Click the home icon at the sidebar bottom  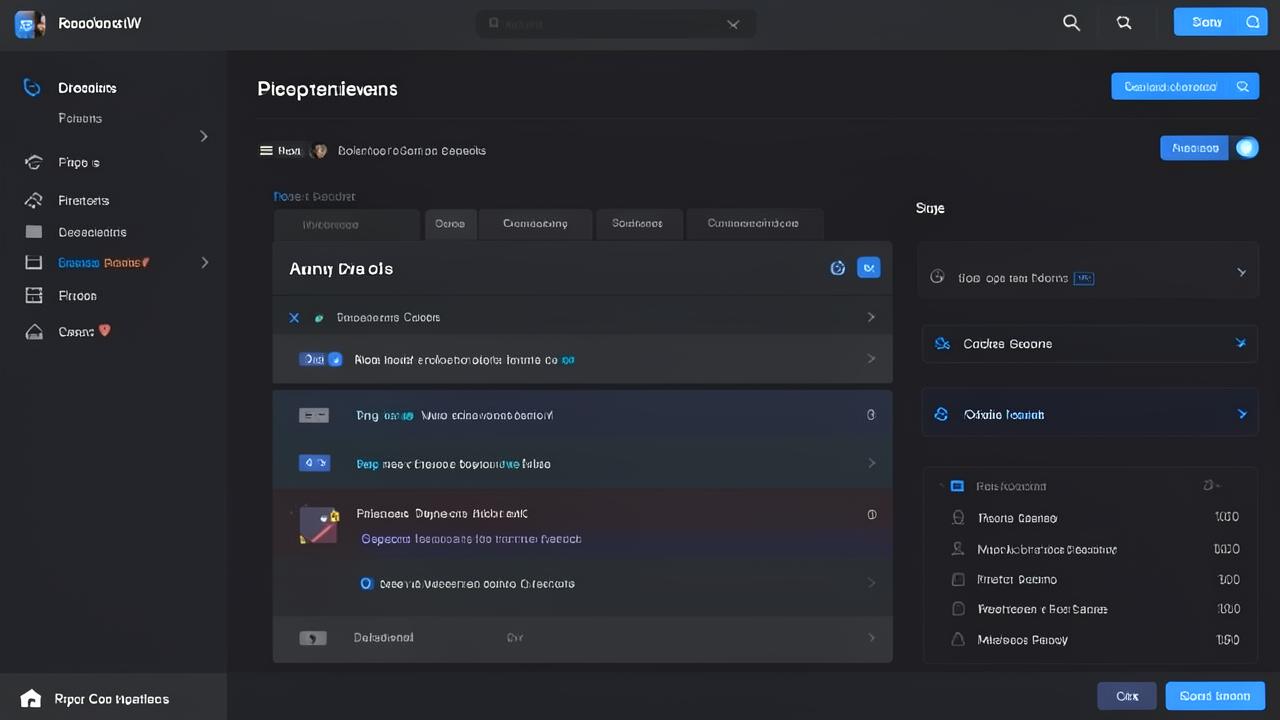[31, 698]
